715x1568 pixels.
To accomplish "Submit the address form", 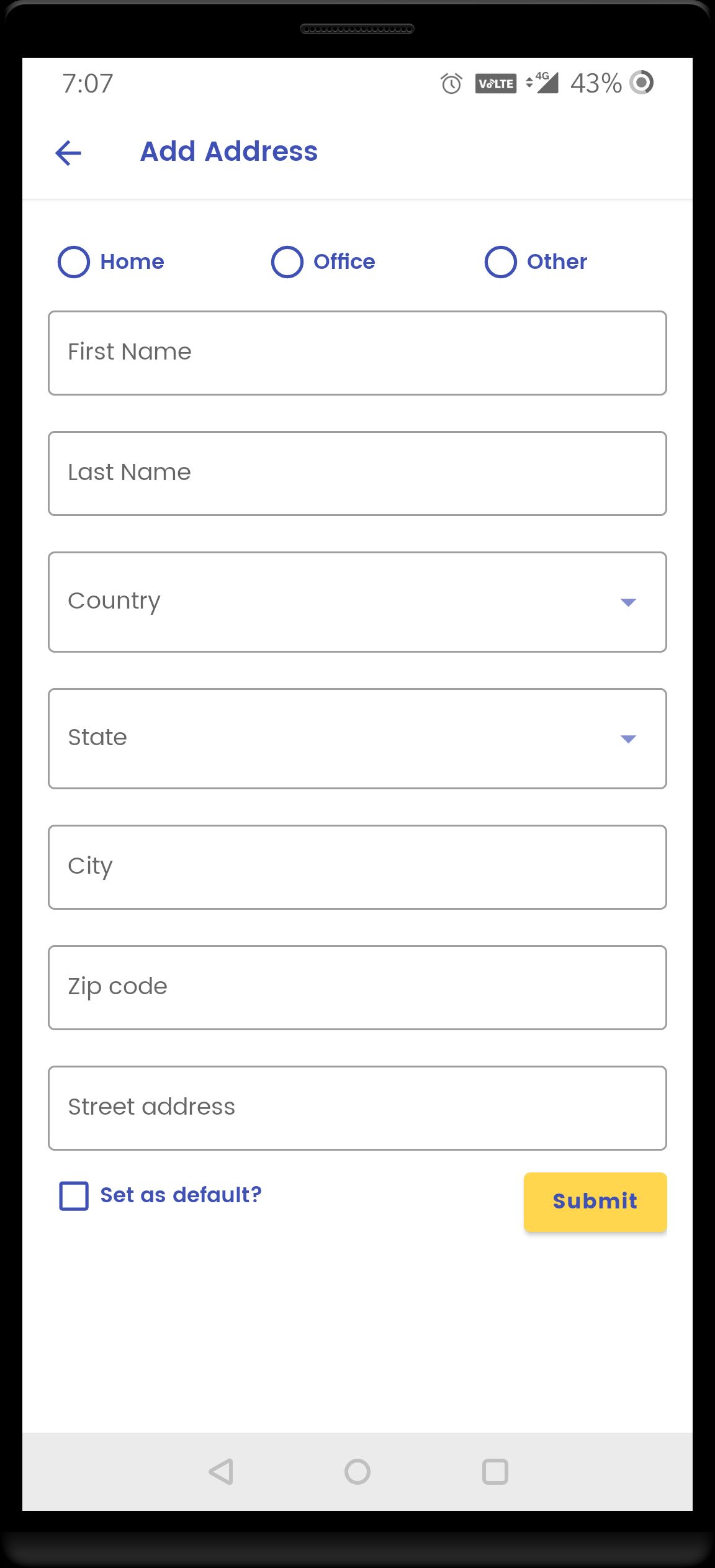I will coord(595,1202).
